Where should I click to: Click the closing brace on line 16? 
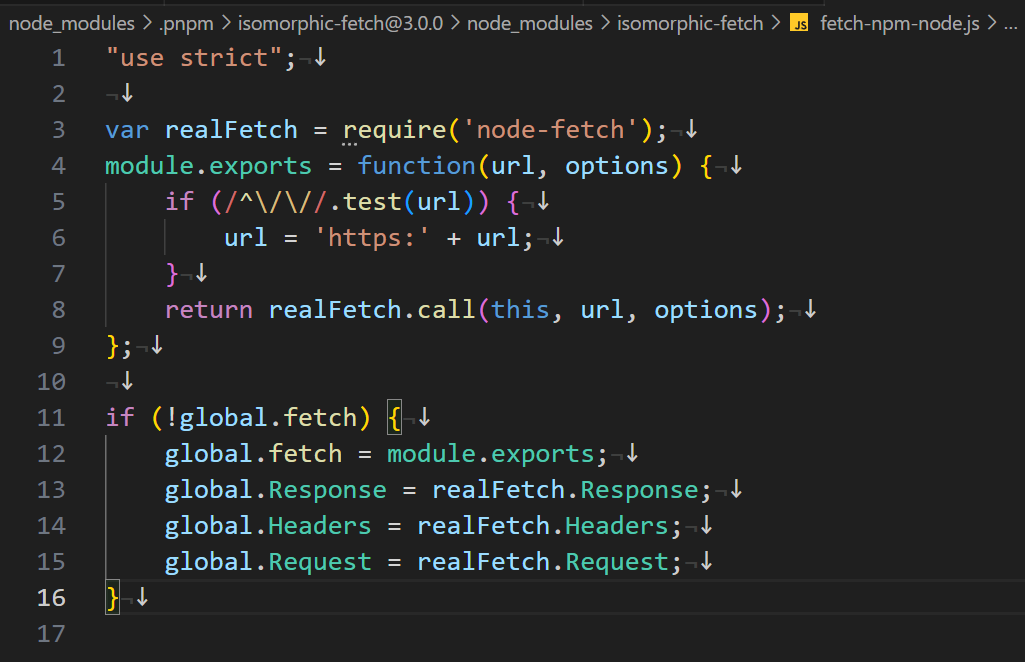(x=112, y=597)
